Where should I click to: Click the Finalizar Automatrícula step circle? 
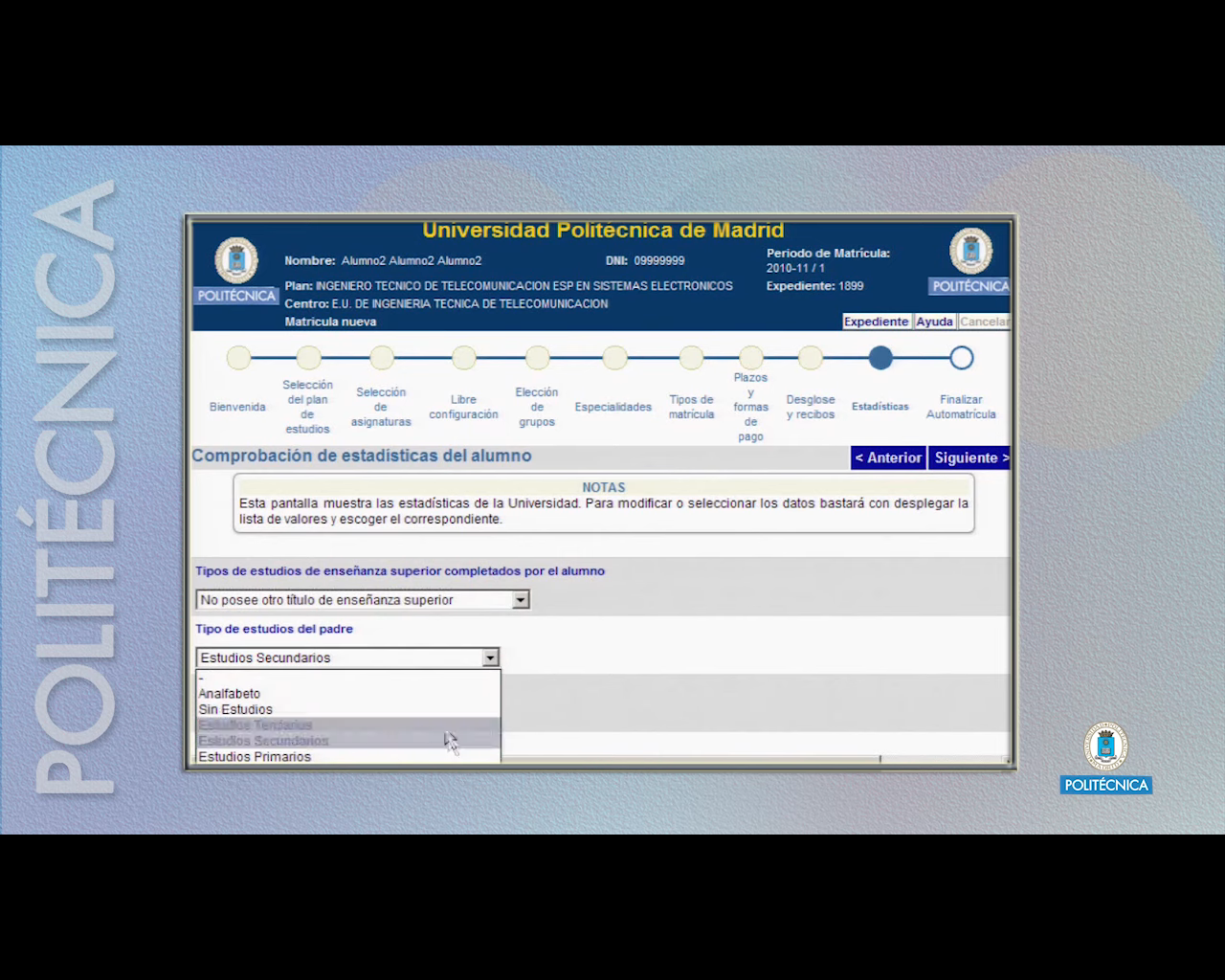pos(961,358)
